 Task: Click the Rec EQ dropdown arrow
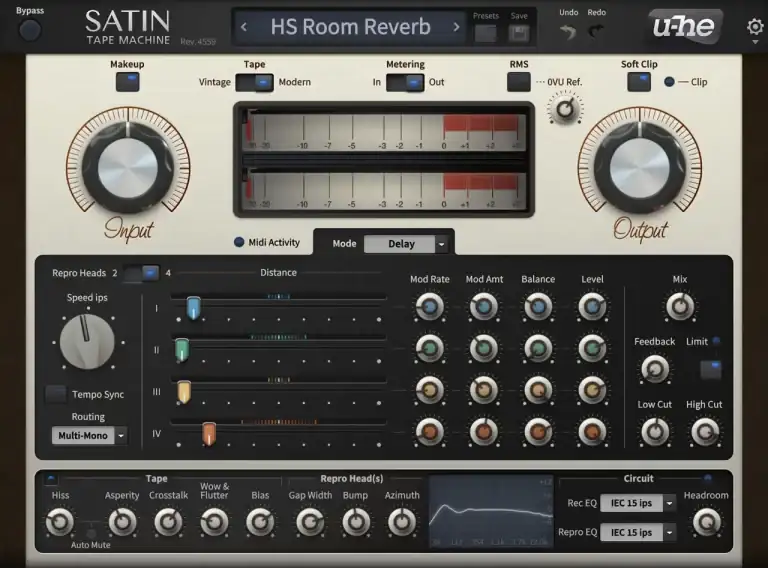[670, 503]
